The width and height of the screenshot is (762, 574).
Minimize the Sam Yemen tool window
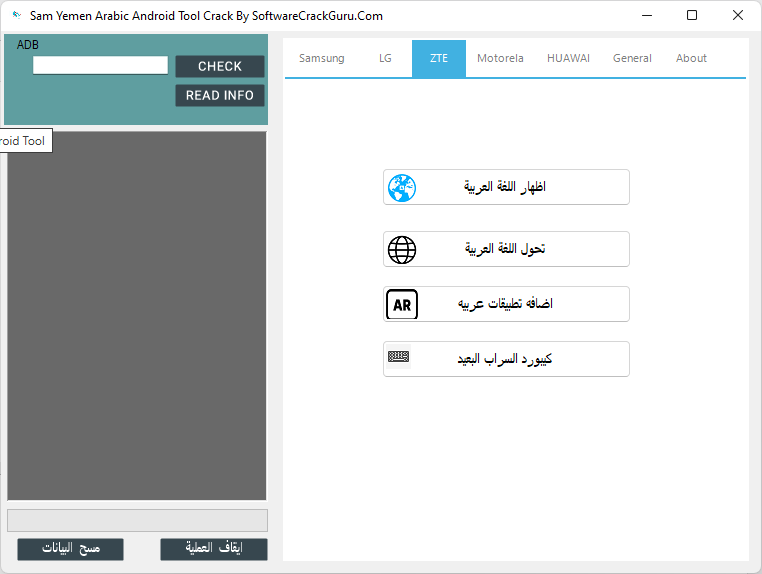pos(647,16)
